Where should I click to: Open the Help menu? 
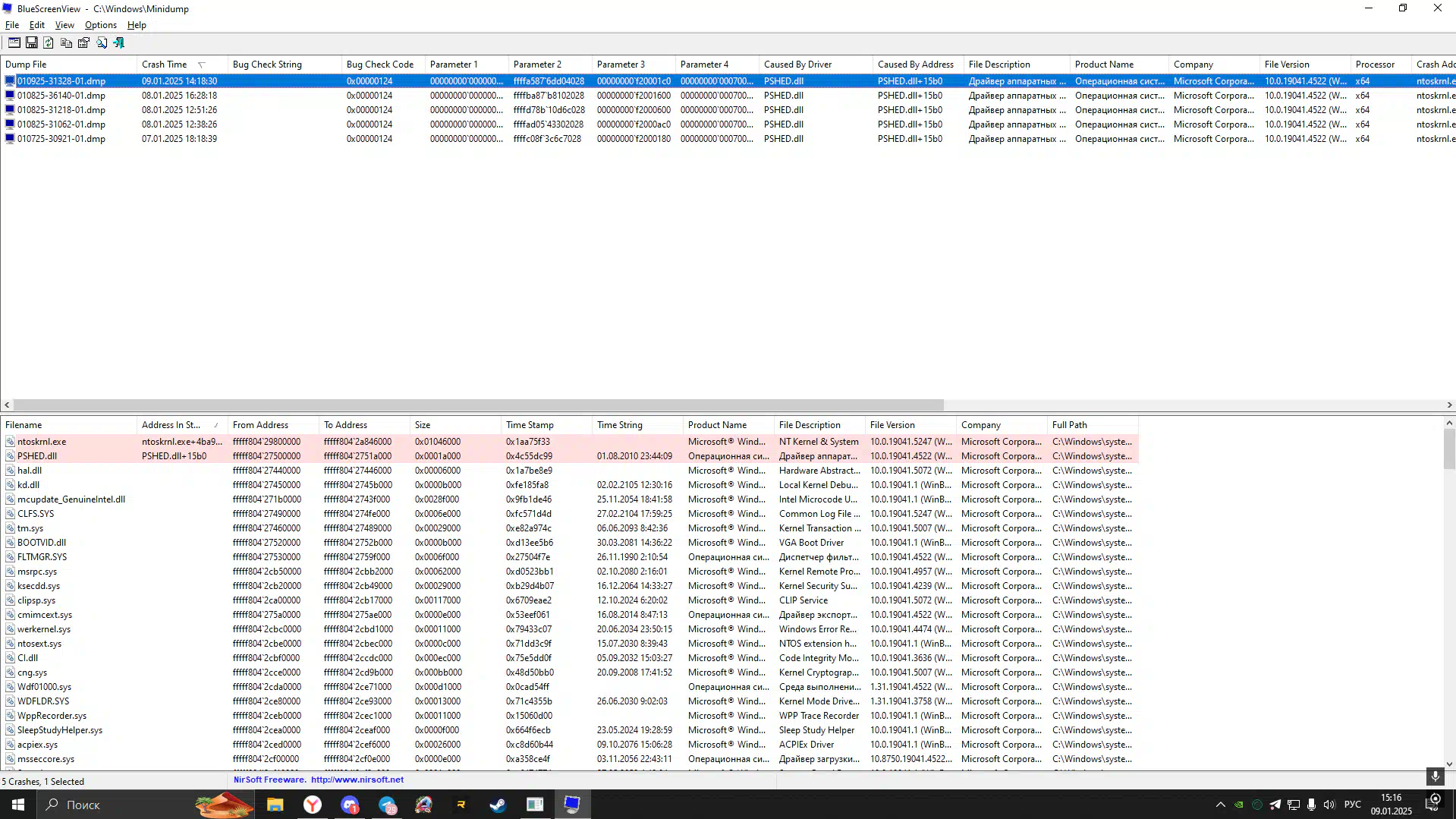[x=137, y=25]
